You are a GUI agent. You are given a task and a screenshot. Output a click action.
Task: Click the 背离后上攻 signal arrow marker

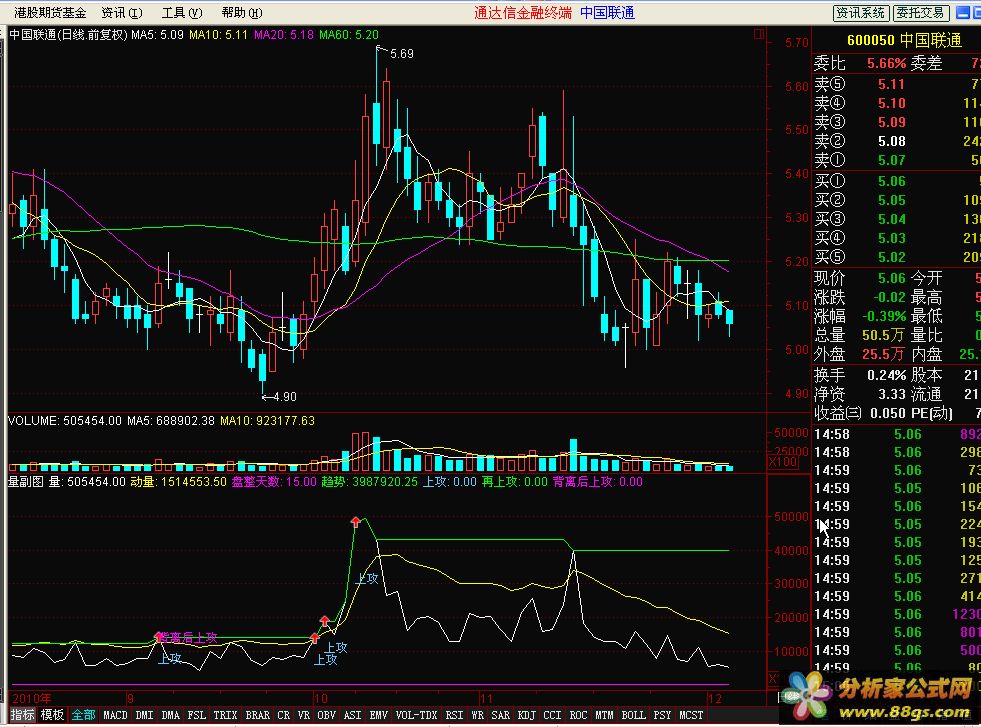pyautogui.click(x=158, y=637)
